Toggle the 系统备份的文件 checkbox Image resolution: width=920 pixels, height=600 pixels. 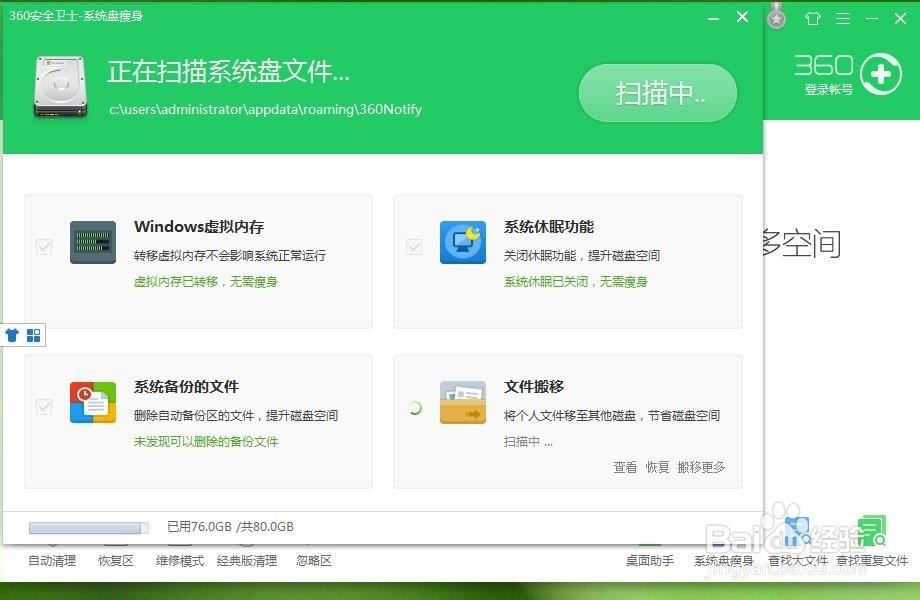click(x=44, y=406)
